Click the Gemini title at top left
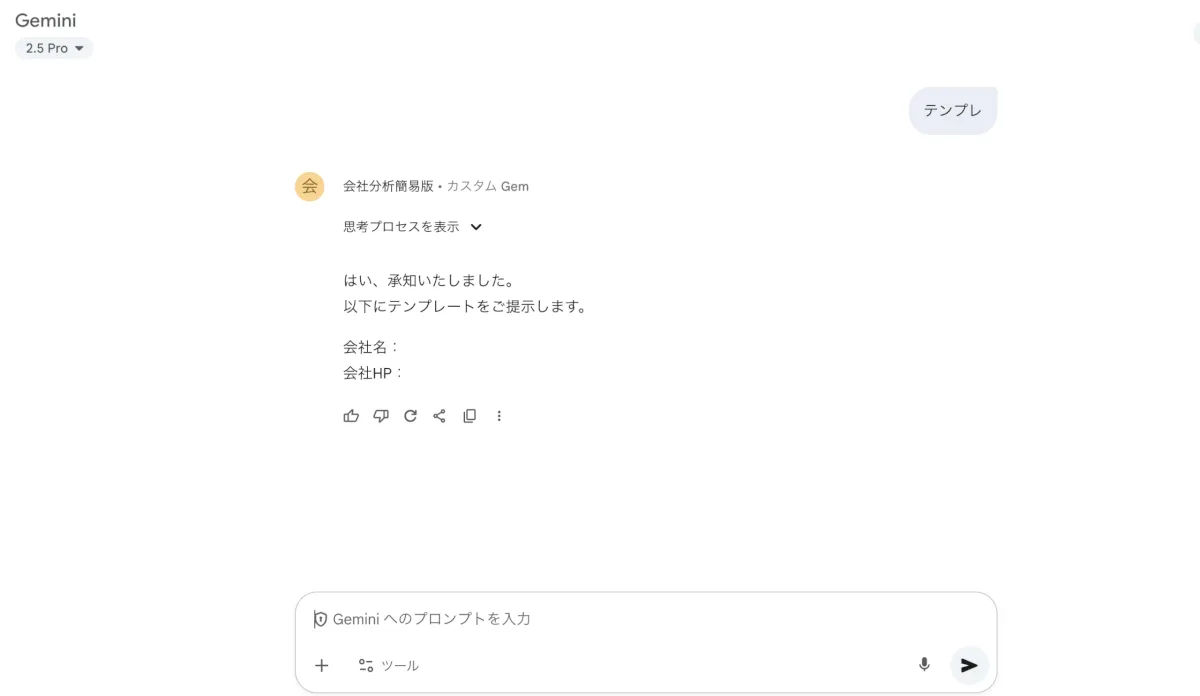This screenshot has height=696, width=1200. pos(46,20)
